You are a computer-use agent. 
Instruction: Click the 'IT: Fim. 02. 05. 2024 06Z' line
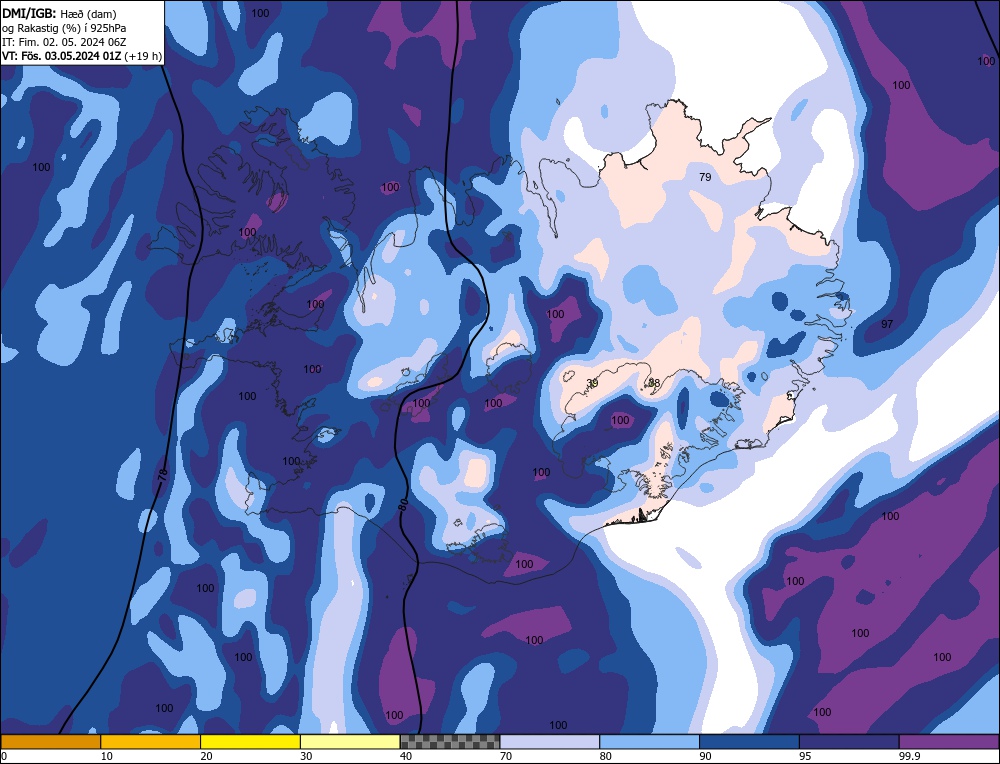coord(64,42)
